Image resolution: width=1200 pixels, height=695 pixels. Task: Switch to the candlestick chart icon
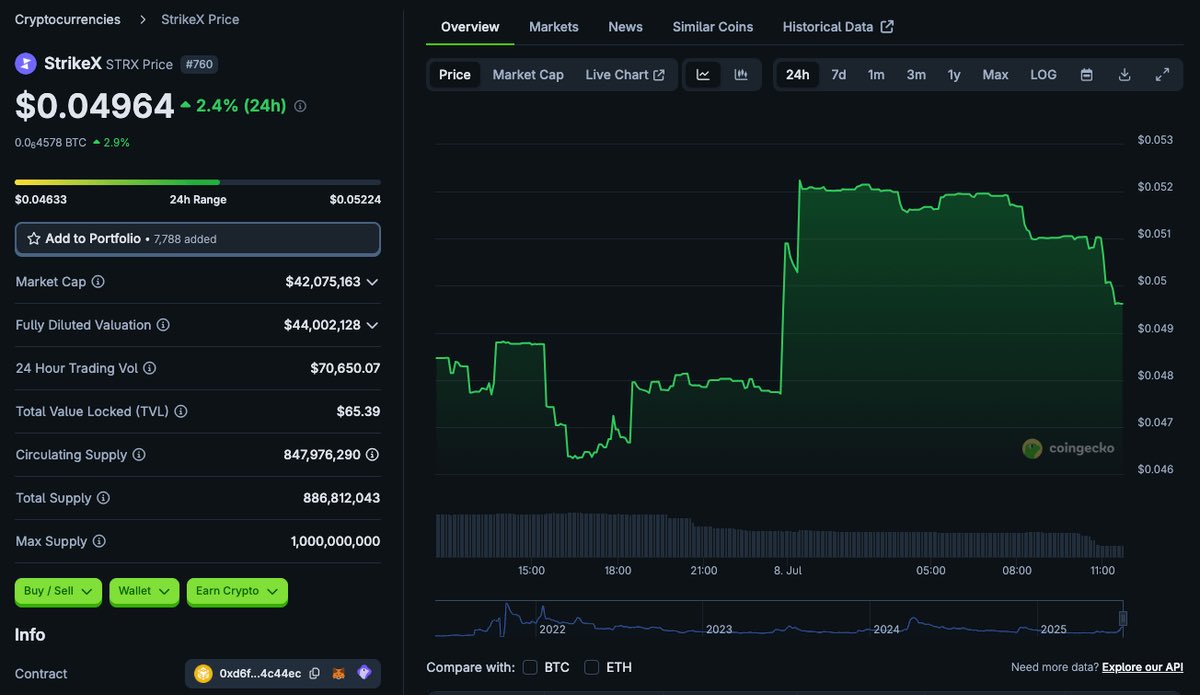(741, 75)
